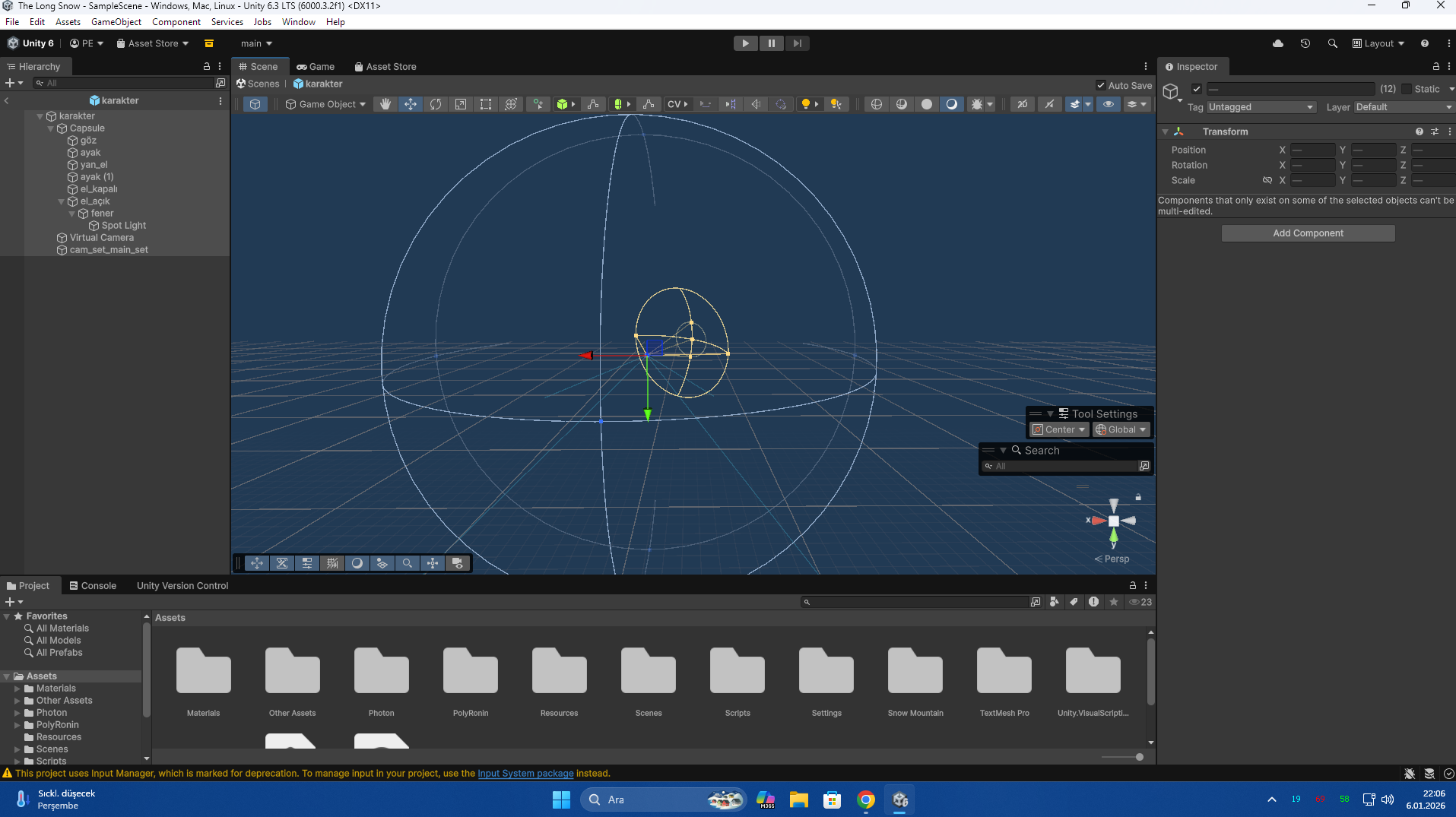
Task: Adjust the asset icon size slider
Action: click(x=1139, y=757)
